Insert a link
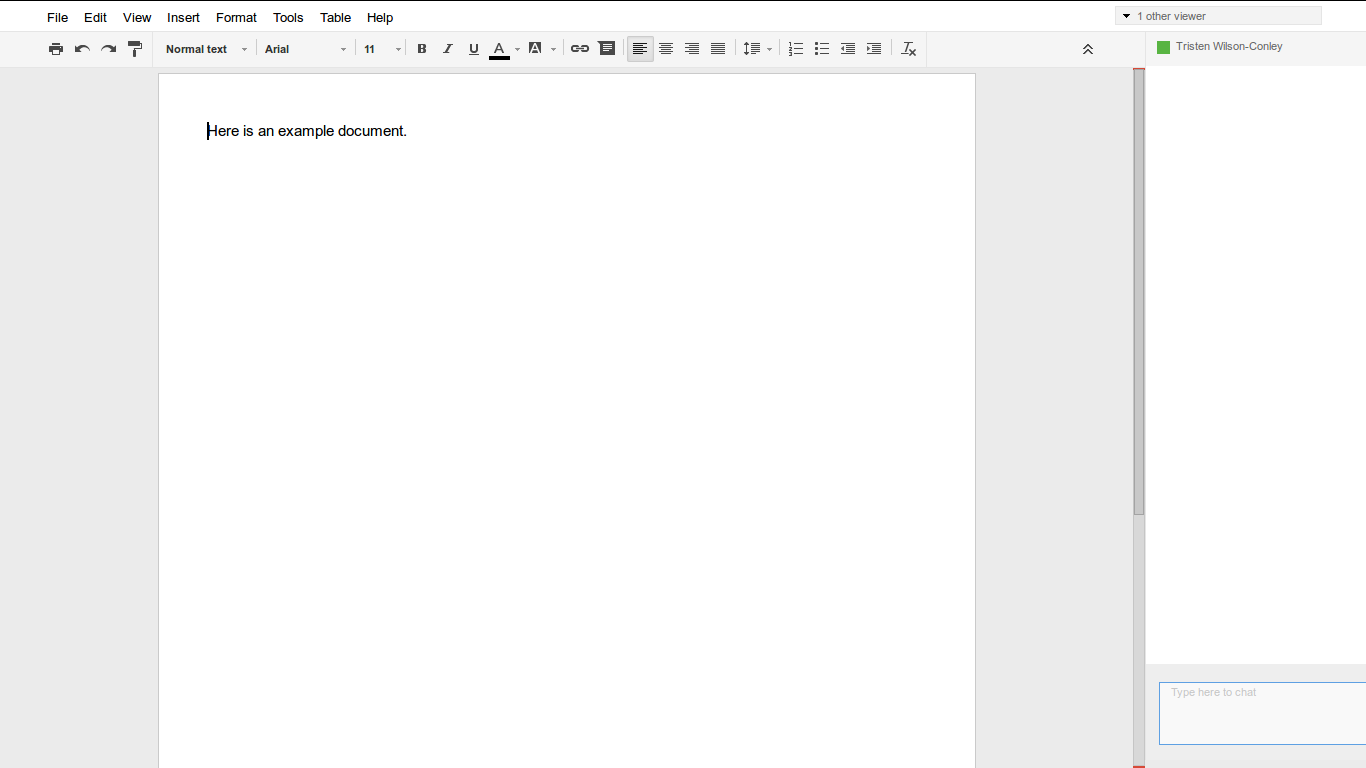Viewport: 1366px width, 768px height. (x=580, y=48)
